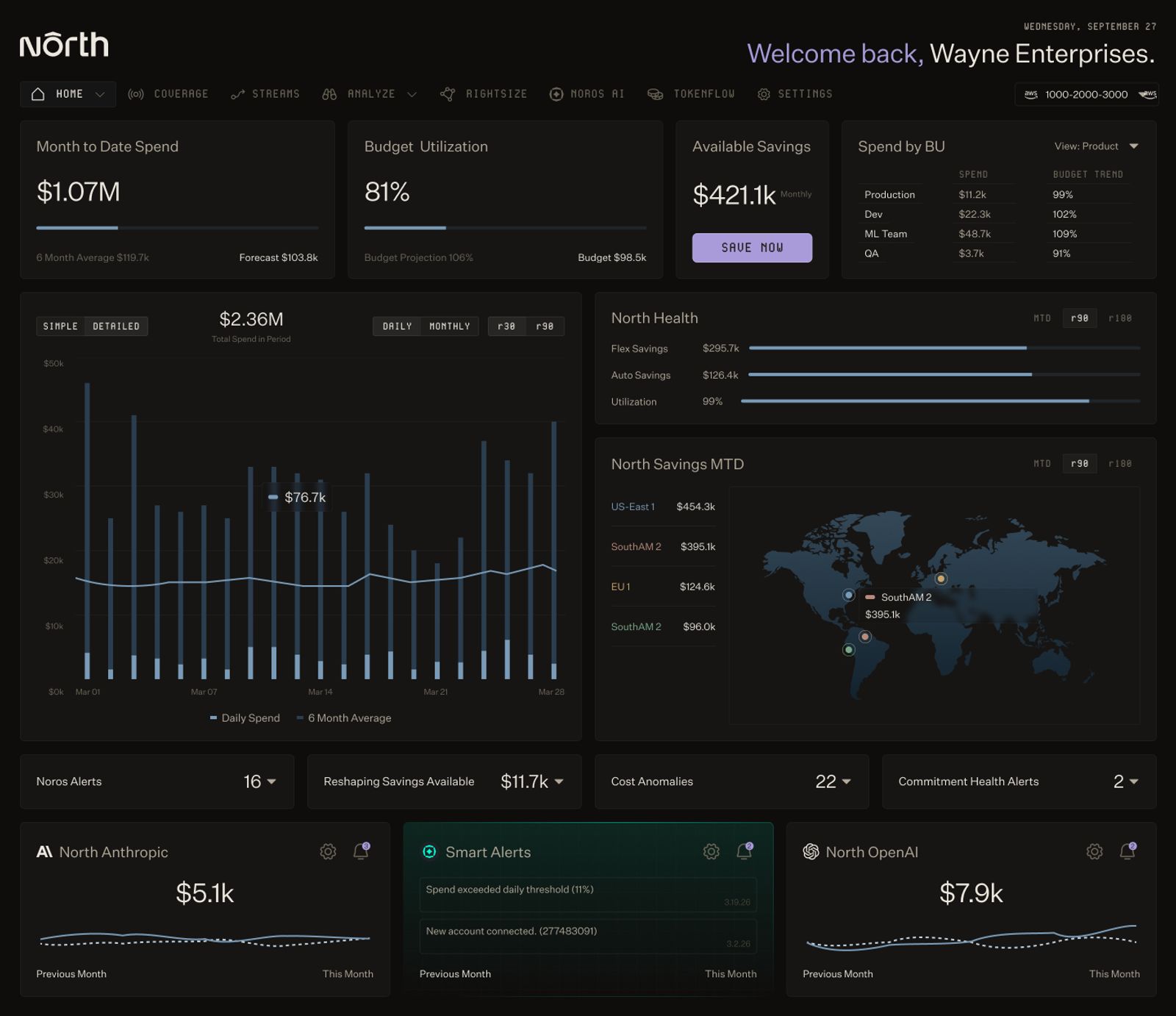Click the pink map marker on South America
The image size is (1176, 1016).
coord(865,637)
